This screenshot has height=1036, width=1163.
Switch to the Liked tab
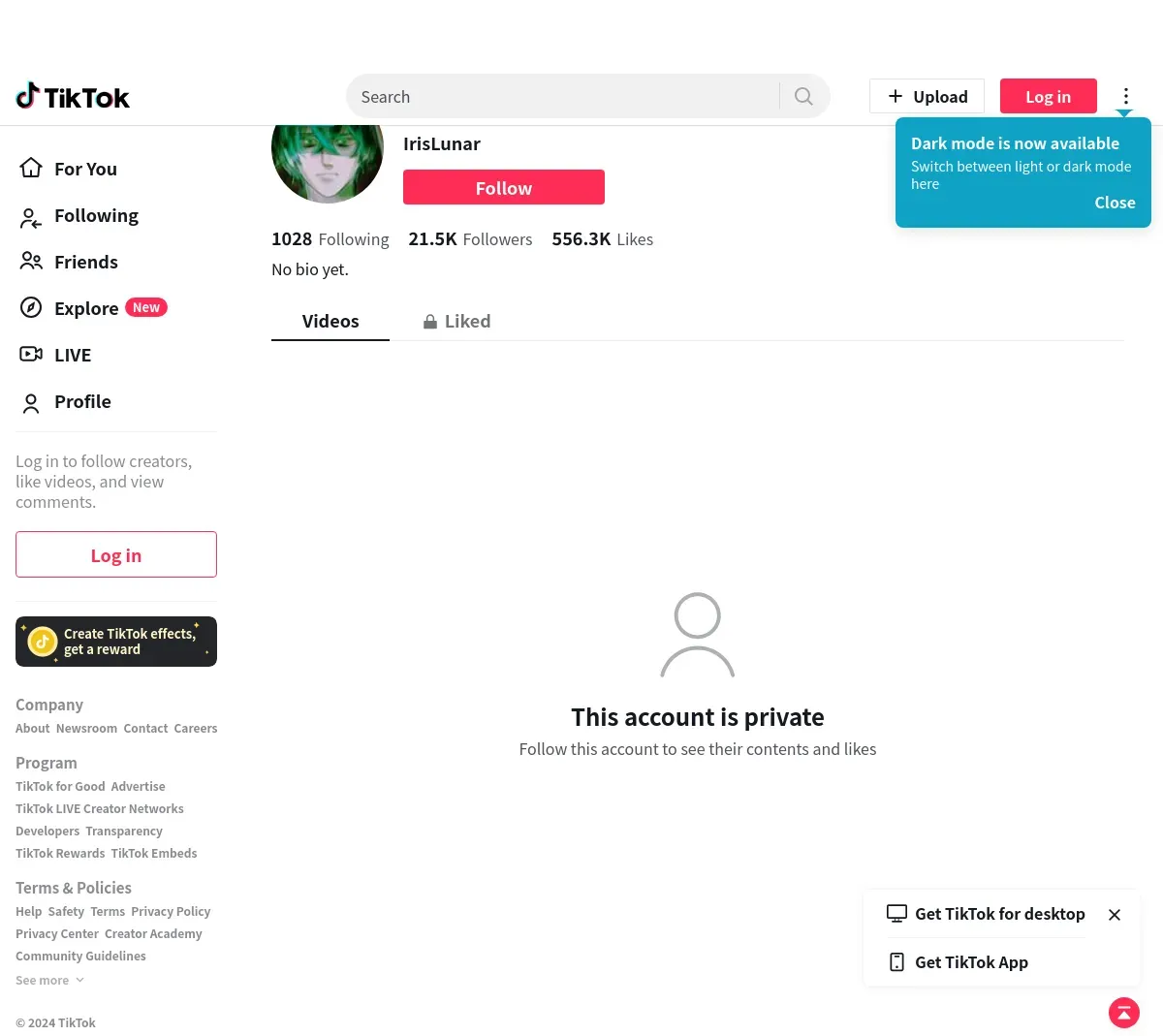click(456, 321)
